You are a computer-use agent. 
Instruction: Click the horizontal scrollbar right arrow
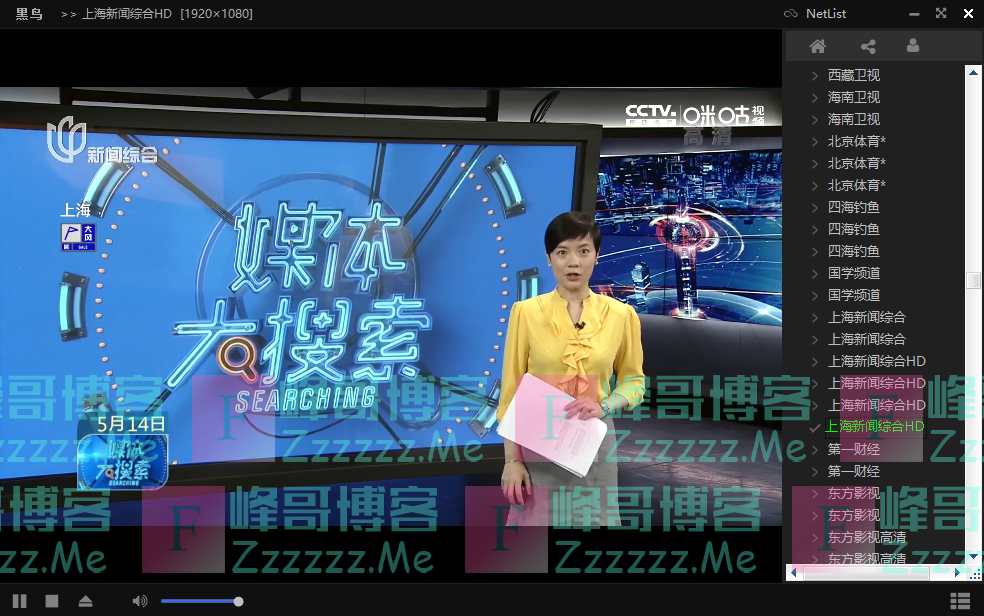[x=957, y=573]
